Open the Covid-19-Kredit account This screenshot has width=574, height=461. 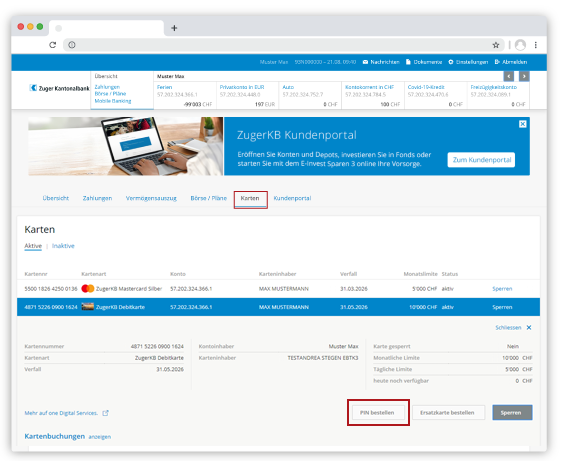pos(436,95)
